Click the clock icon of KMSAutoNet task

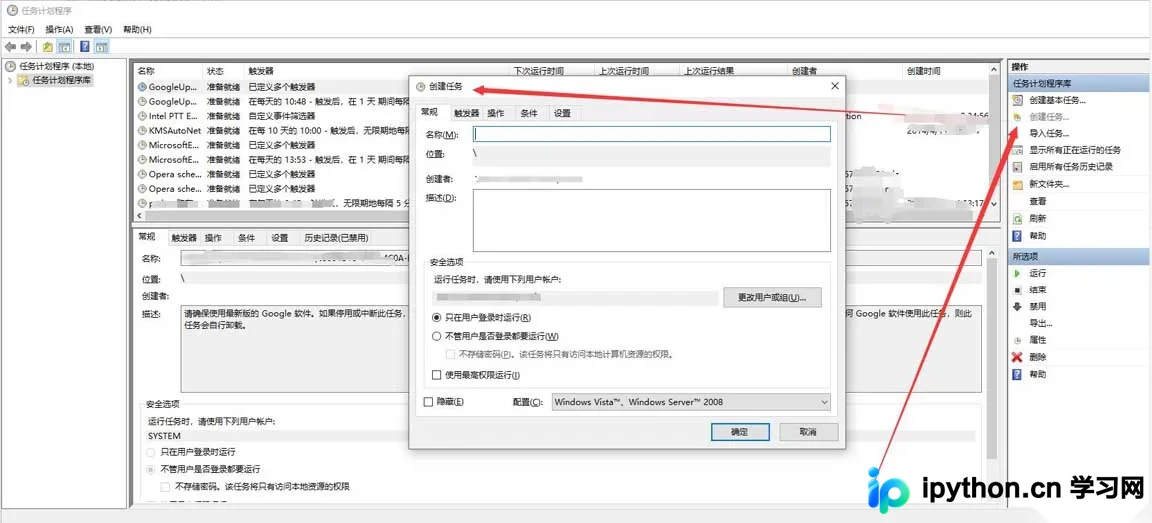tap(142, 130)
